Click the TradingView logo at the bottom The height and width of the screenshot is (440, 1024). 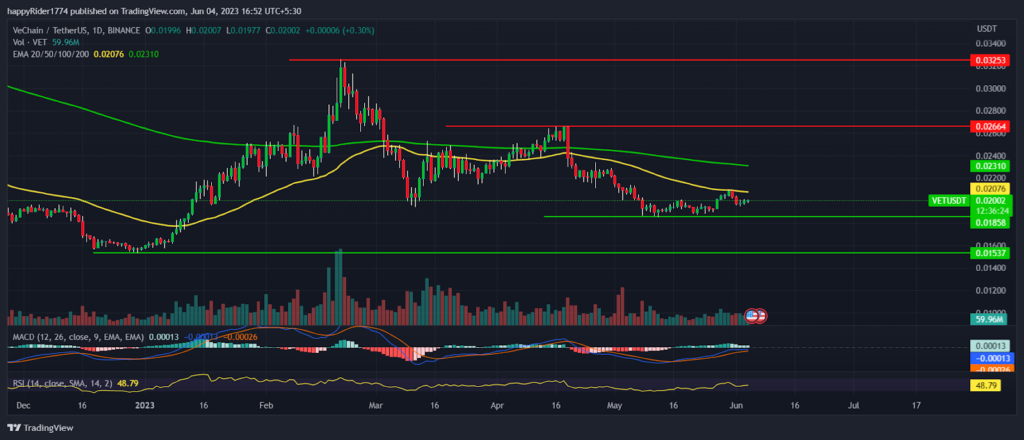tap(40, 428)
